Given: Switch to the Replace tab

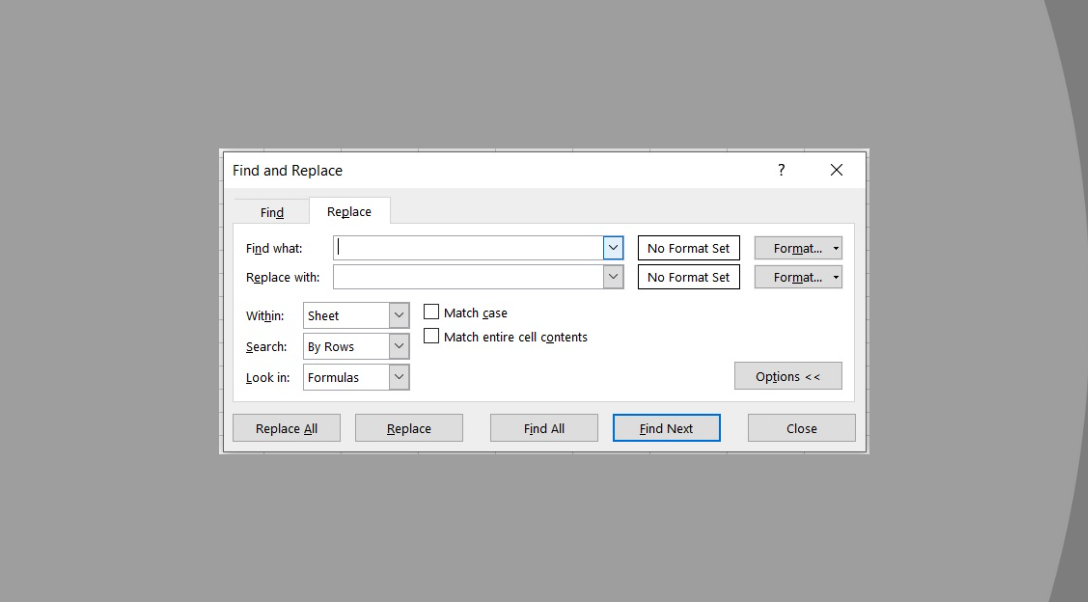Looking at the screenshot, I should [x=349, y=211].
